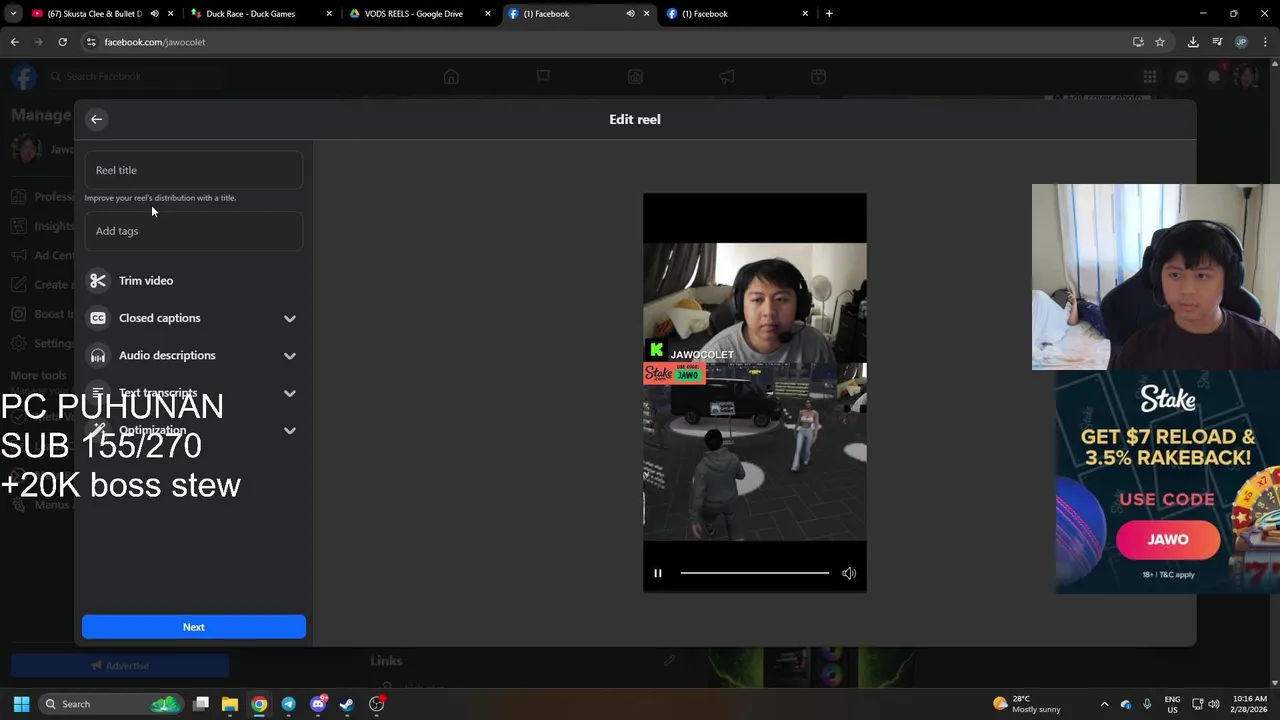The width and height of the screenshot is (1280, 720).
Task: Show hidden system tray icons
Action: click(x=1104, y=704)
